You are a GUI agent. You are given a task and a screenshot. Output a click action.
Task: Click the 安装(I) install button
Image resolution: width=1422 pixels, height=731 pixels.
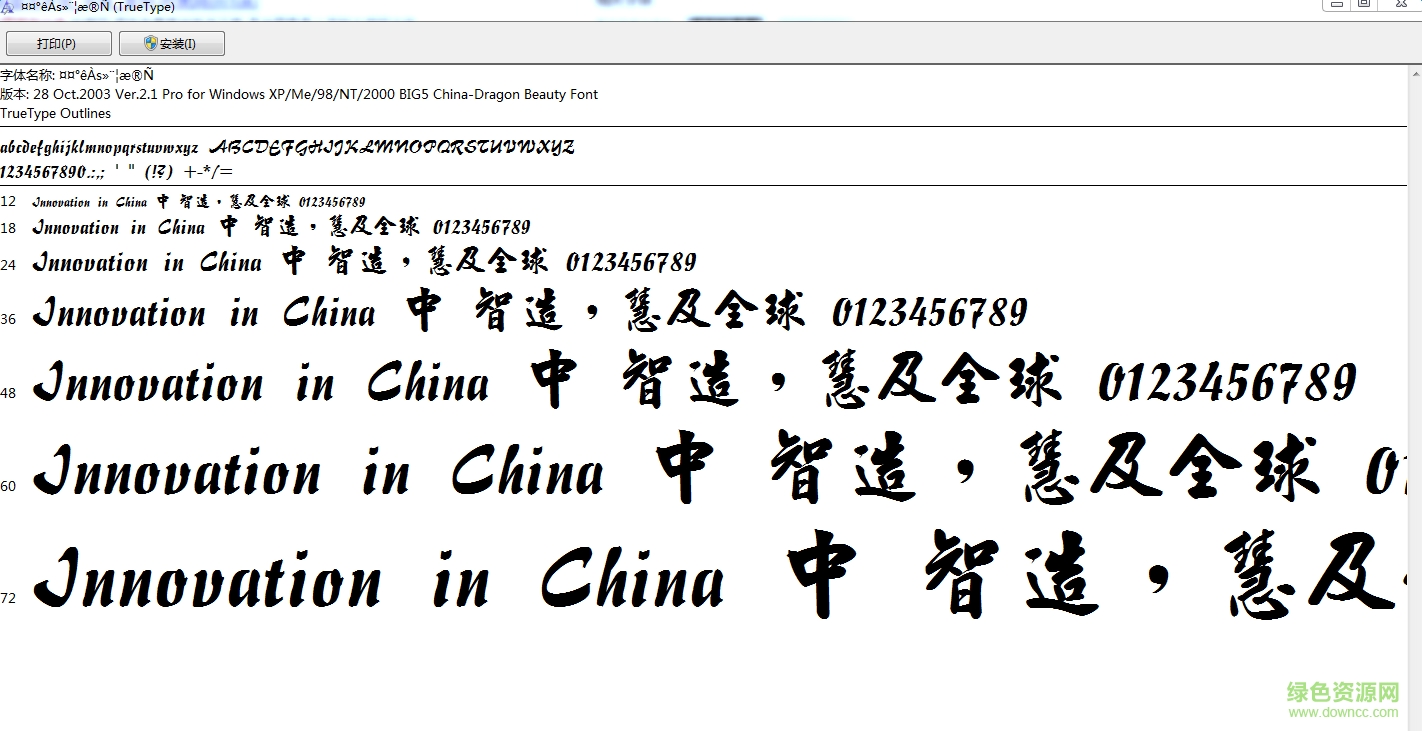tap(171, 43)
